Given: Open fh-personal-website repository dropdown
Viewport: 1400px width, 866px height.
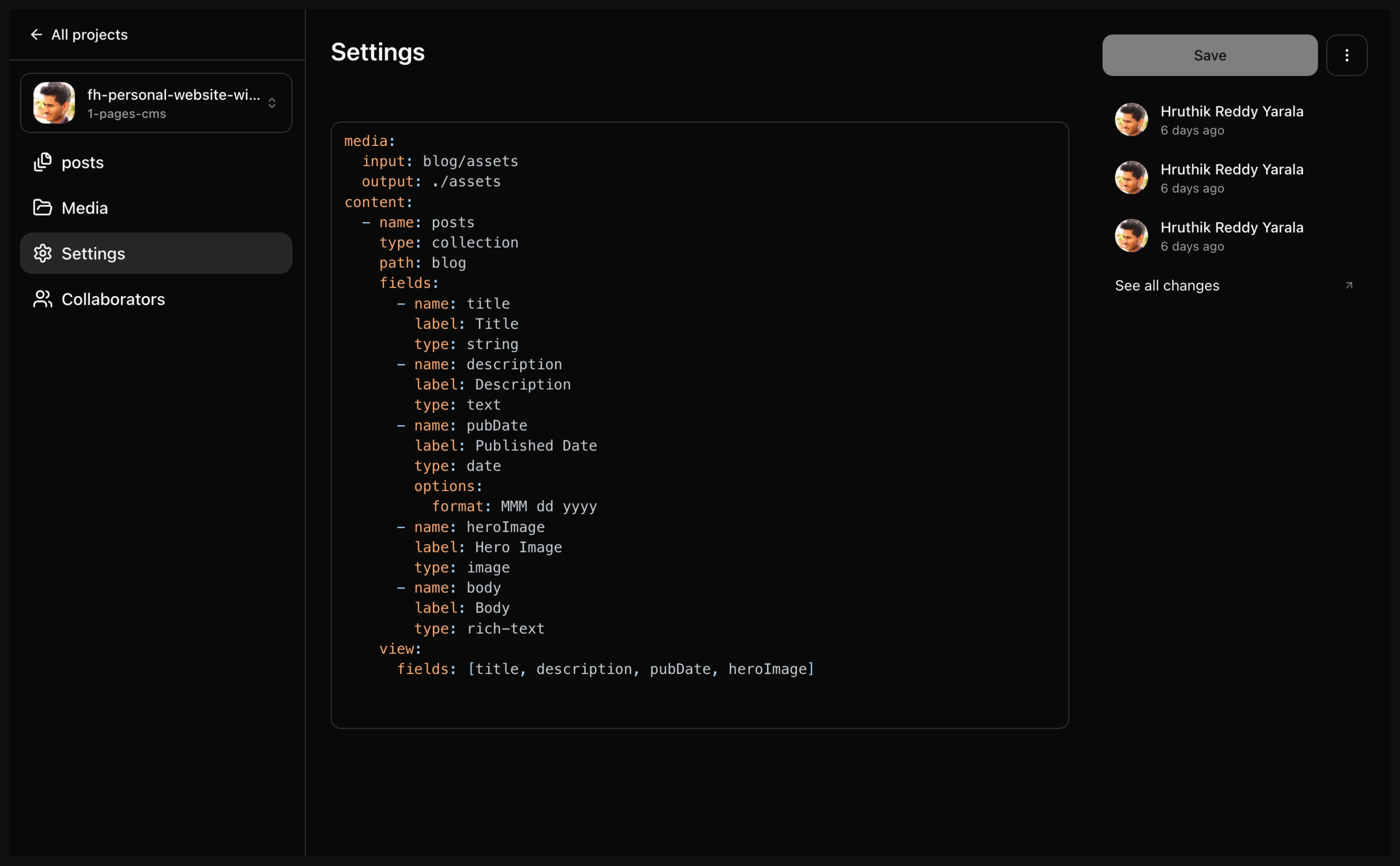Looking at the screenshot, I should point(172,103).
